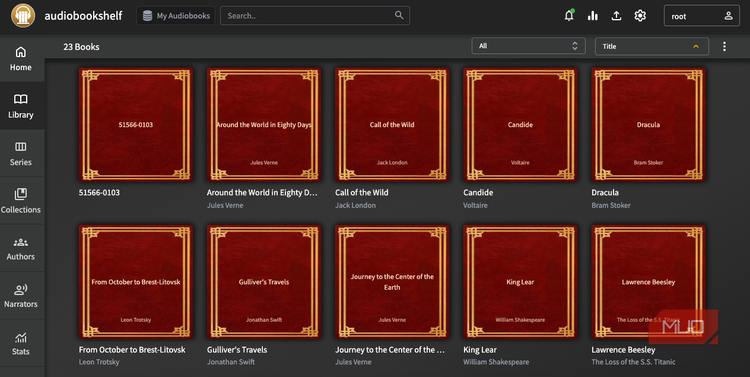This screenshot has height=377, width=750.
Task: Click the Candide title below the cover
Action: point(478,192)
